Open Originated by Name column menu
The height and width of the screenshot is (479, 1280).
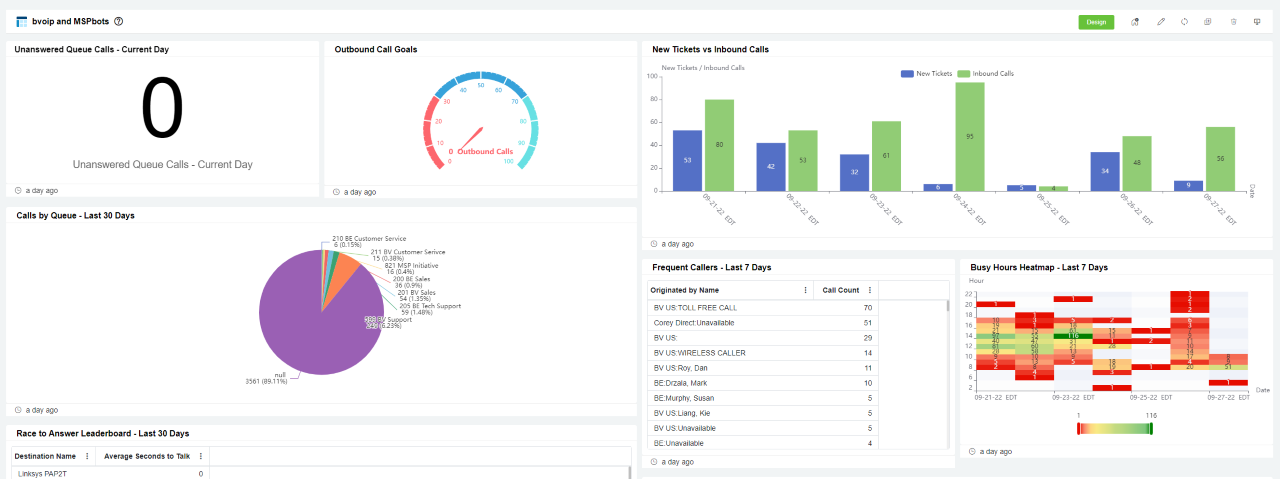click(x=806, y=290)
